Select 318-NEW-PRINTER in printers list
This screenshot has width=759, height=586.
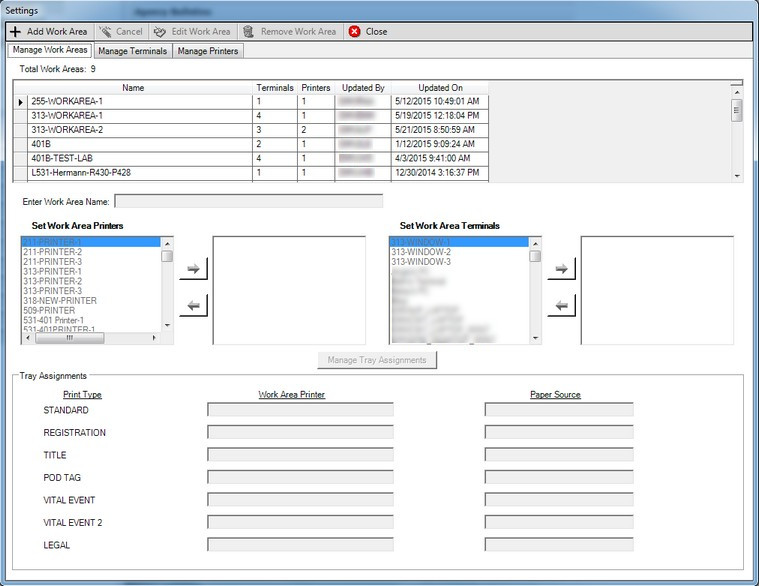tap(91, 301)
